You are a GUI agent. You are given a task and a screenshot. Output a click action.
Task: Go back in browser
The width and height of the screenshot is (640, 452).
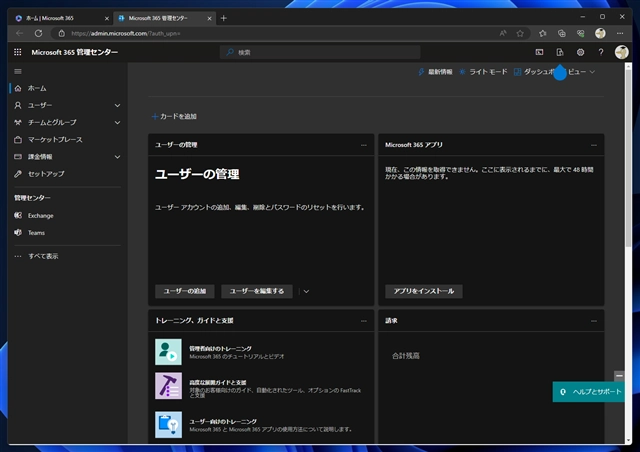[x=19, y=33]
